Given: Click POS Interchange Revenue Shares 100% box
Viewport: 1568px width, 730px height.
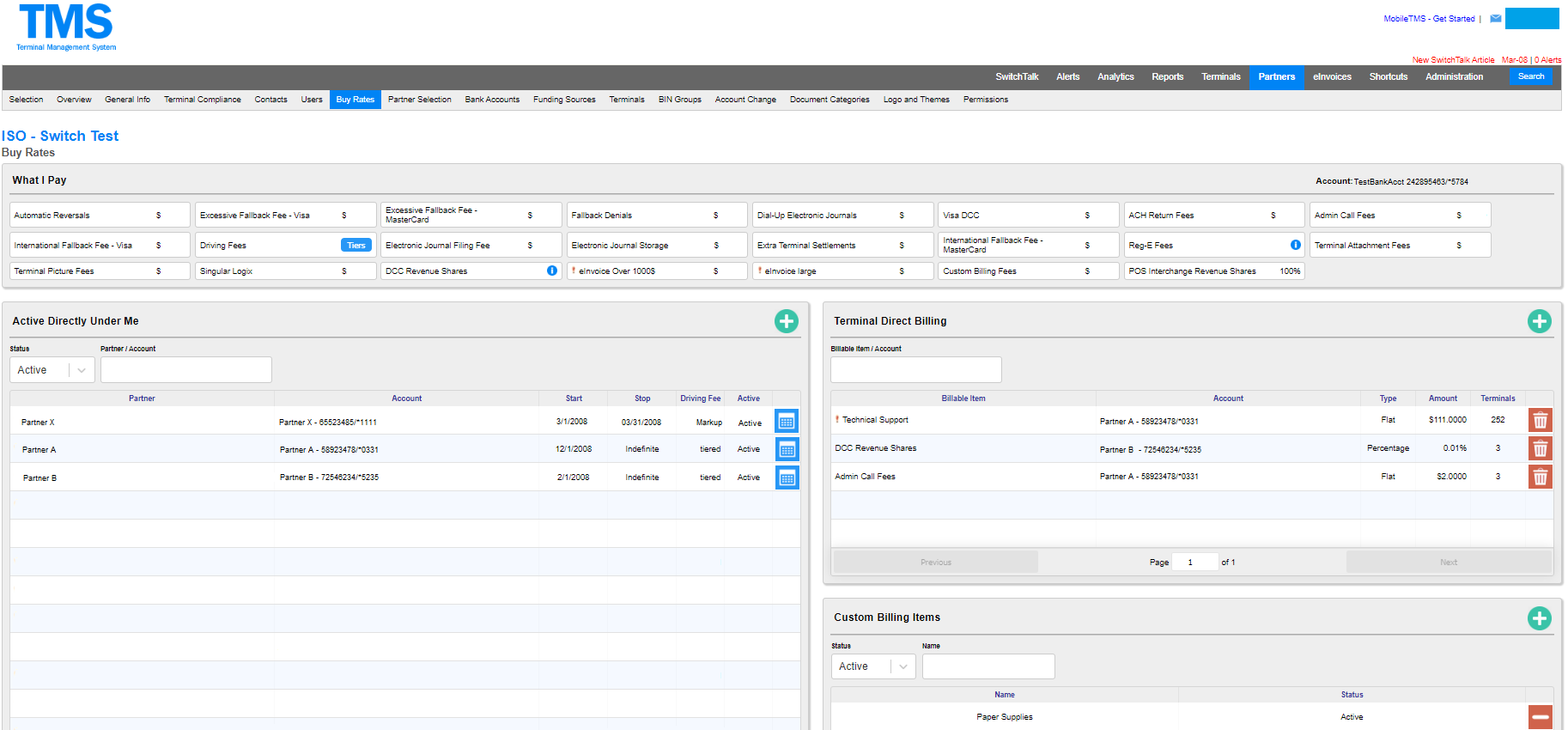Looking at the screenshot, I should (x=1214, y=271).
